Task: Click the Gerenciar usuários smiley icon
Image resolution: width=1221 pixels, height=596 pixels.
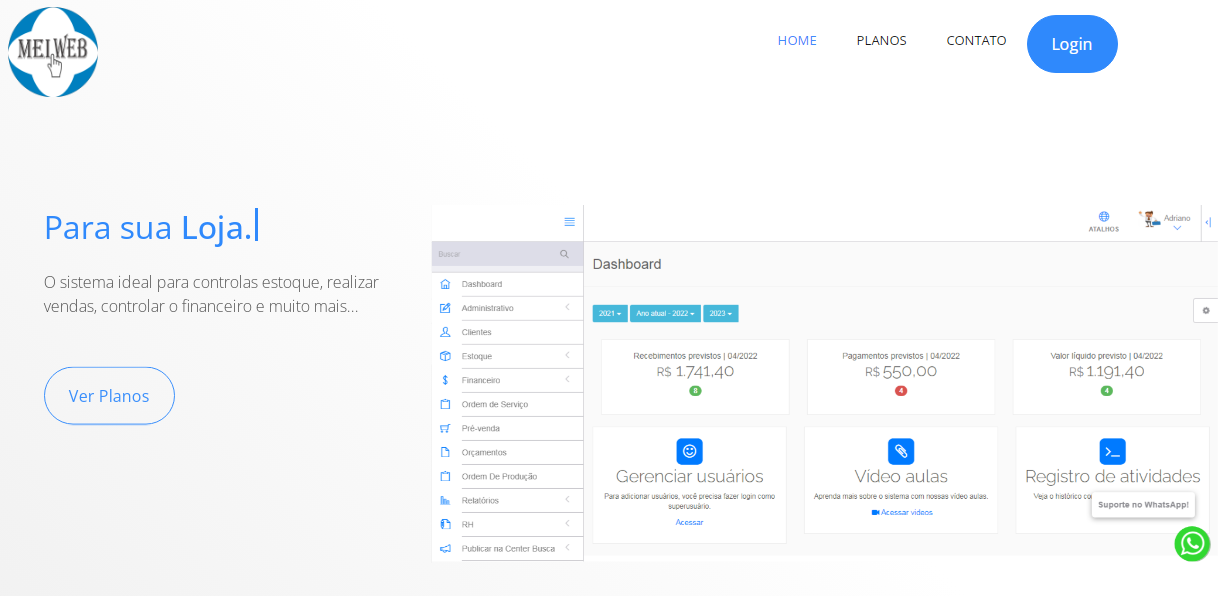Action: pyautogui.click(x=689, y=451)
